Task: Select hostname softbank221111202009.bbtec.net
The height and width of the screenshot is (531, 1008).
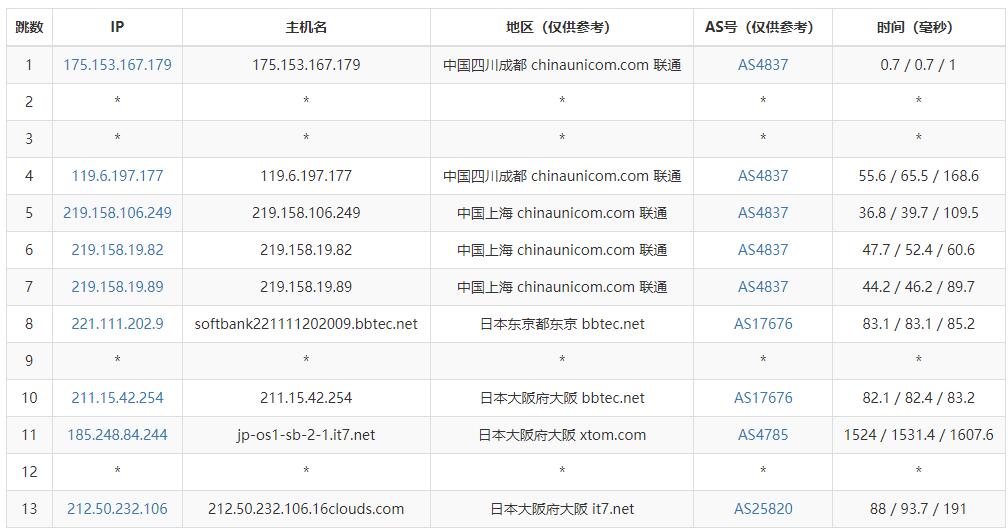Action: [x=306, y=324]
